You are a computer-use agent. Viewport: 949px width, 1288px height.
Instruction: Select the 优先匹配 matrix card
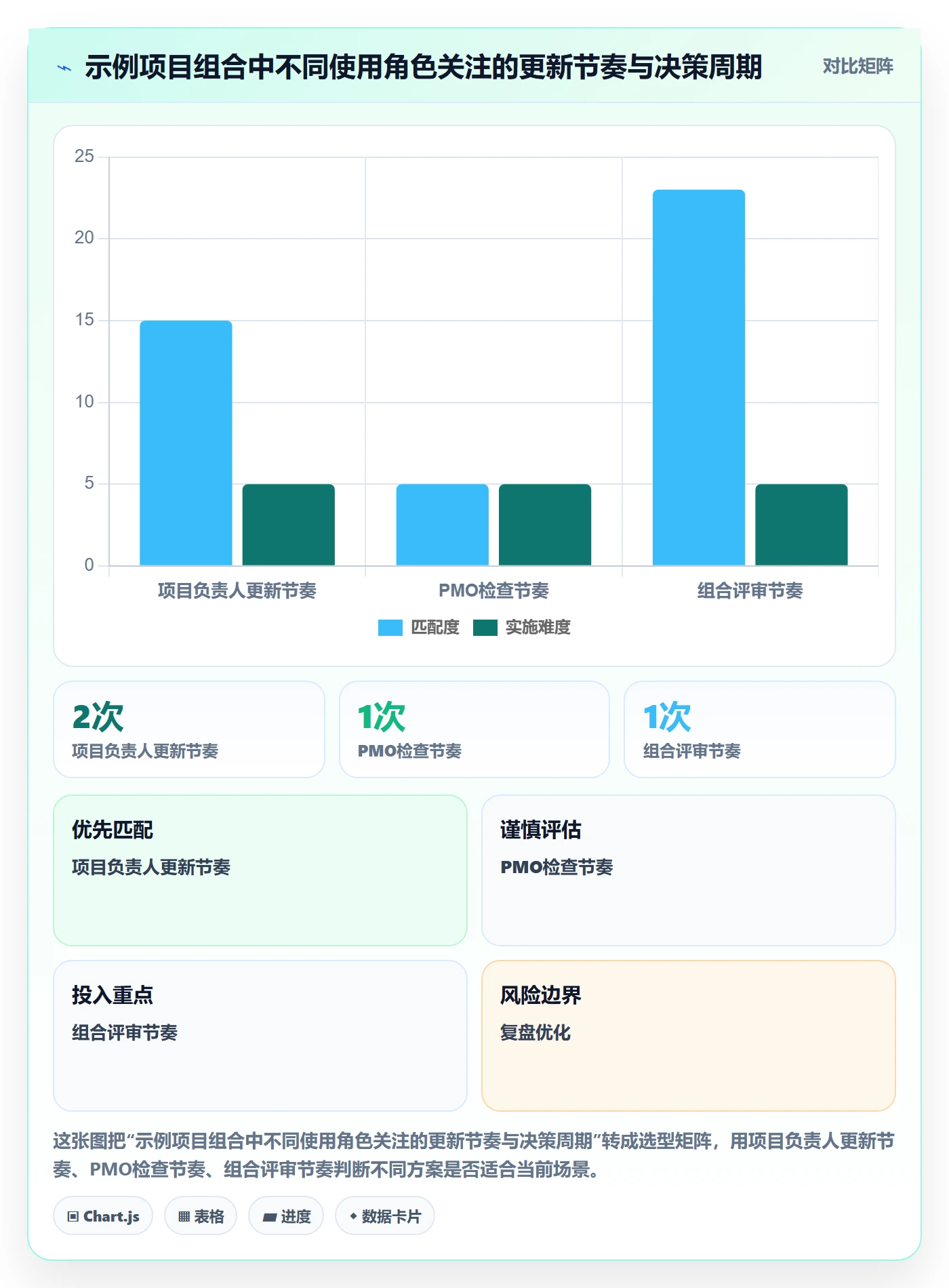pyautogui.click(x=260, y=870)
